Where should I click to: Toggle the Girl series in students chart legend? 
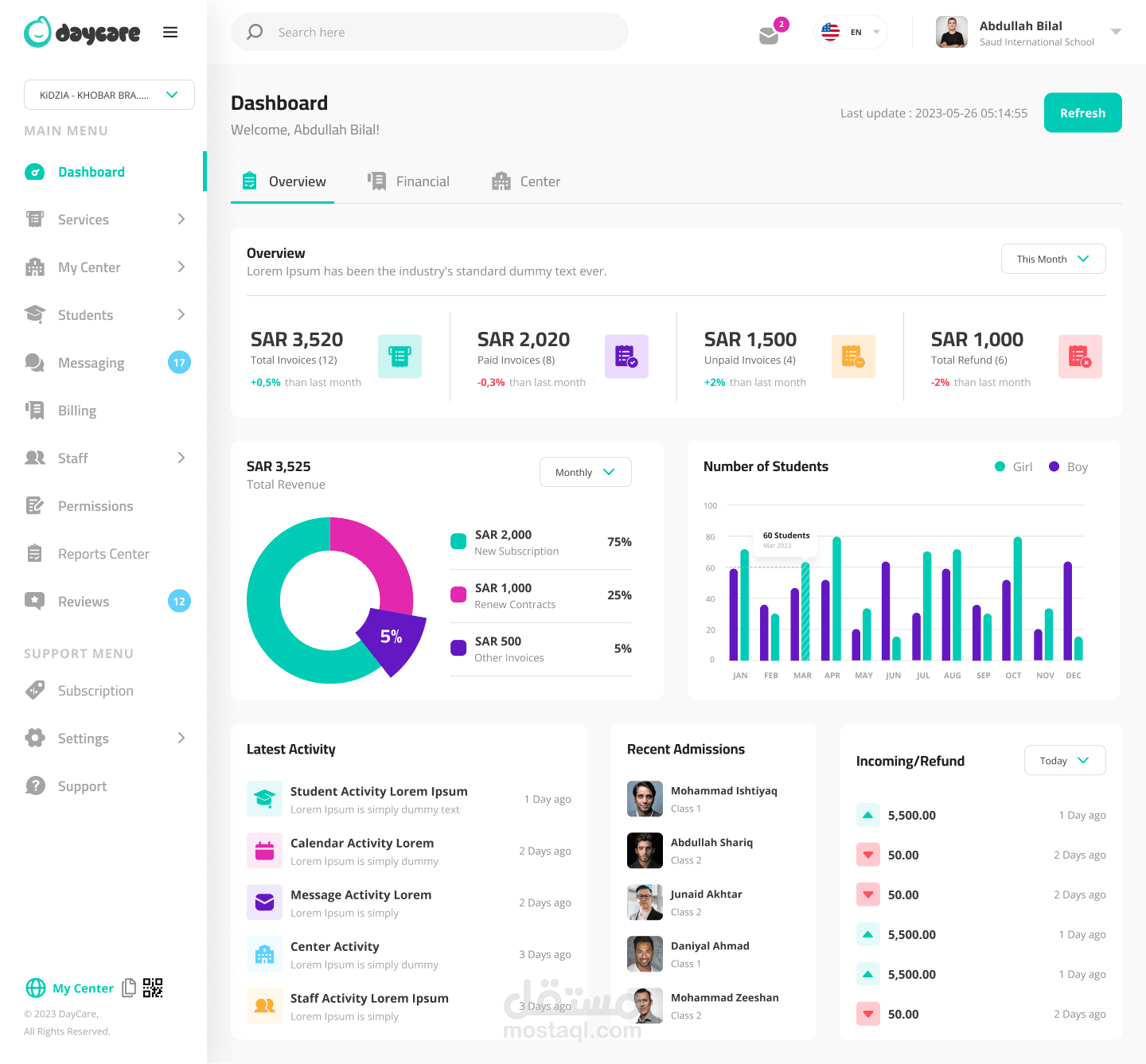click(x=1014, y=467)
